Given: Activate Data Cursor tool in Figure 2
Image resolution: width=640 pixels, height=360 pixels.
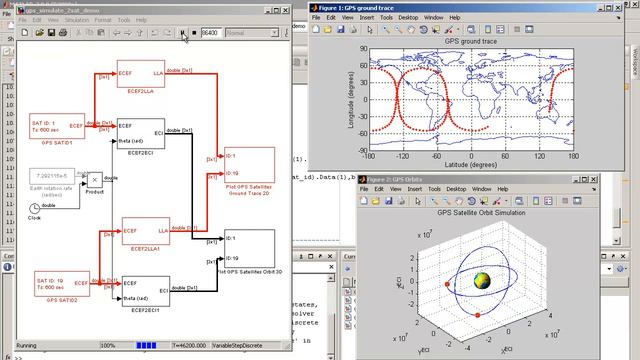Looking at the screenshot, I should coord(484,201).
